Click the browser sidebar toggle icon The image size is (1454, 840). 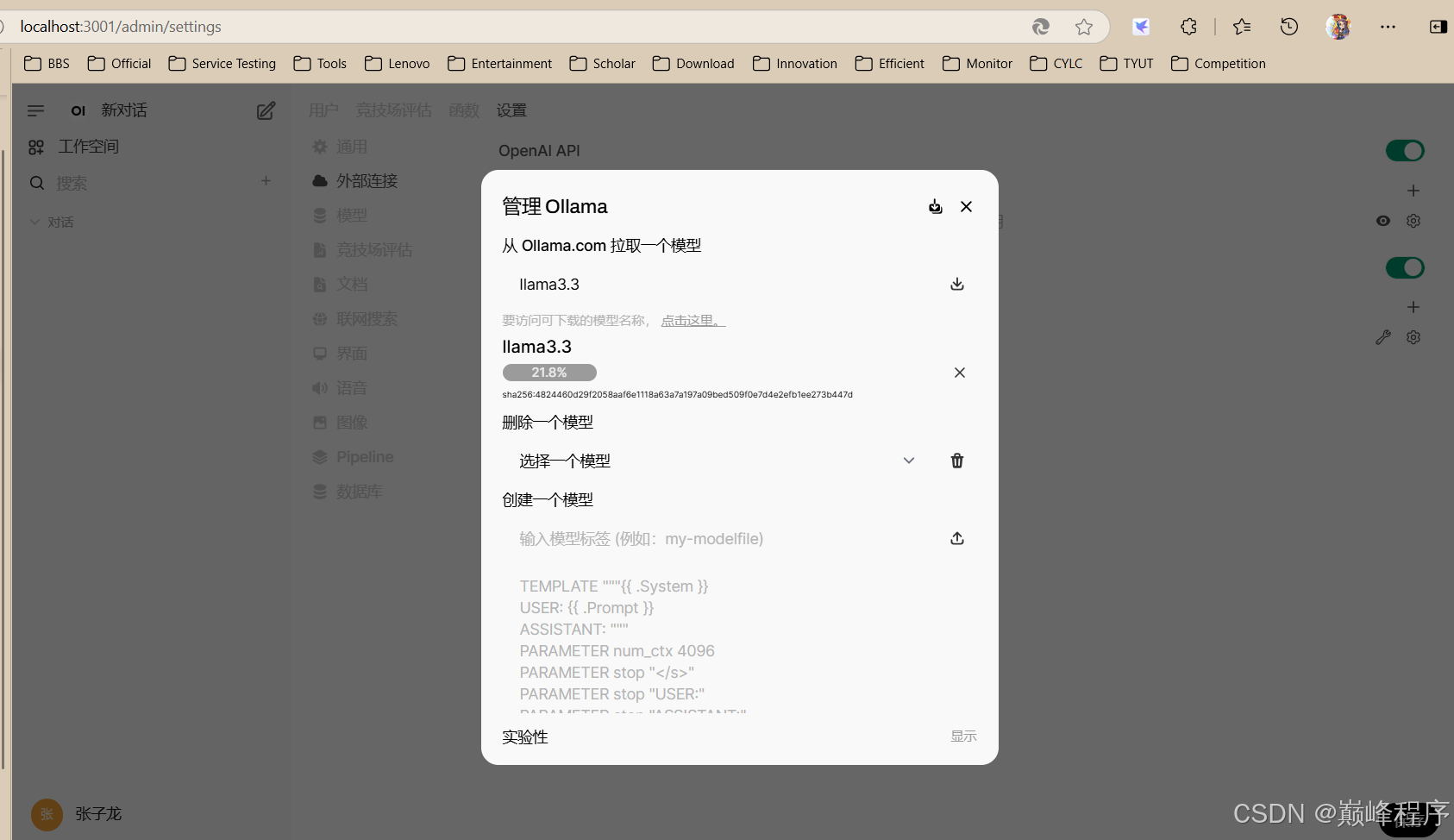pyautogui.click(x=1438, y=27)
